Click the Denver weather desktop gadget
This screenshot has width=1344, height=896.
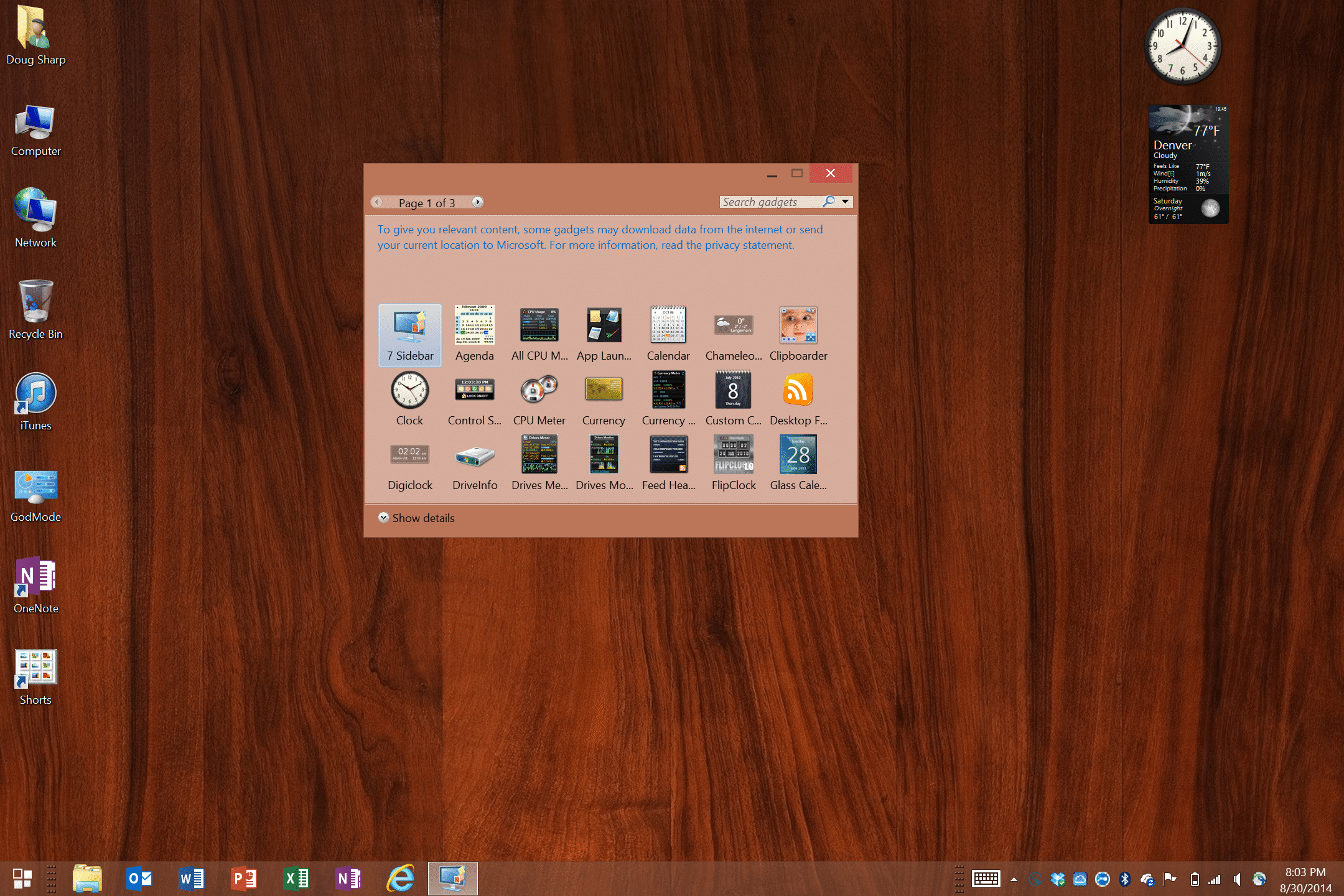pos(1188,164)
